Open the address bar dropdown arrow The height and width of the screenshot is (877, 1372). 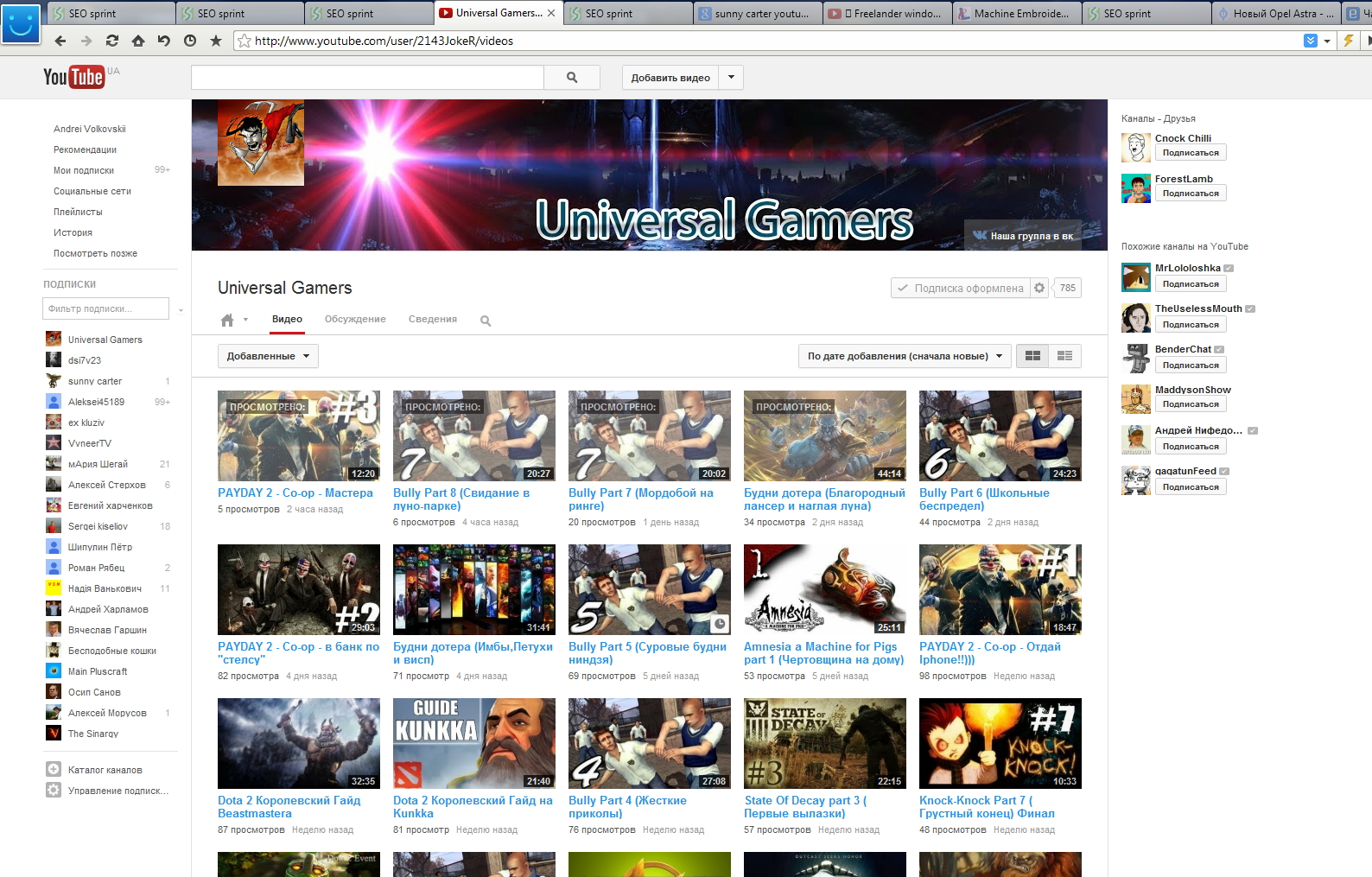click(x=1327, y=41)
